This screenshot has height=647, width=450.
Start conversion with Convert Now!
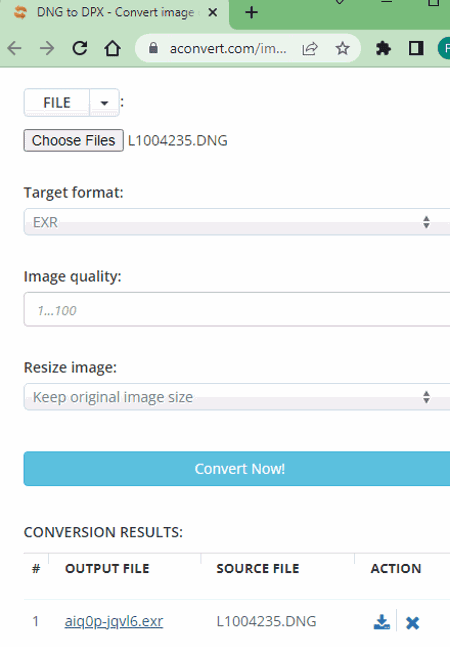pos(237,469)
